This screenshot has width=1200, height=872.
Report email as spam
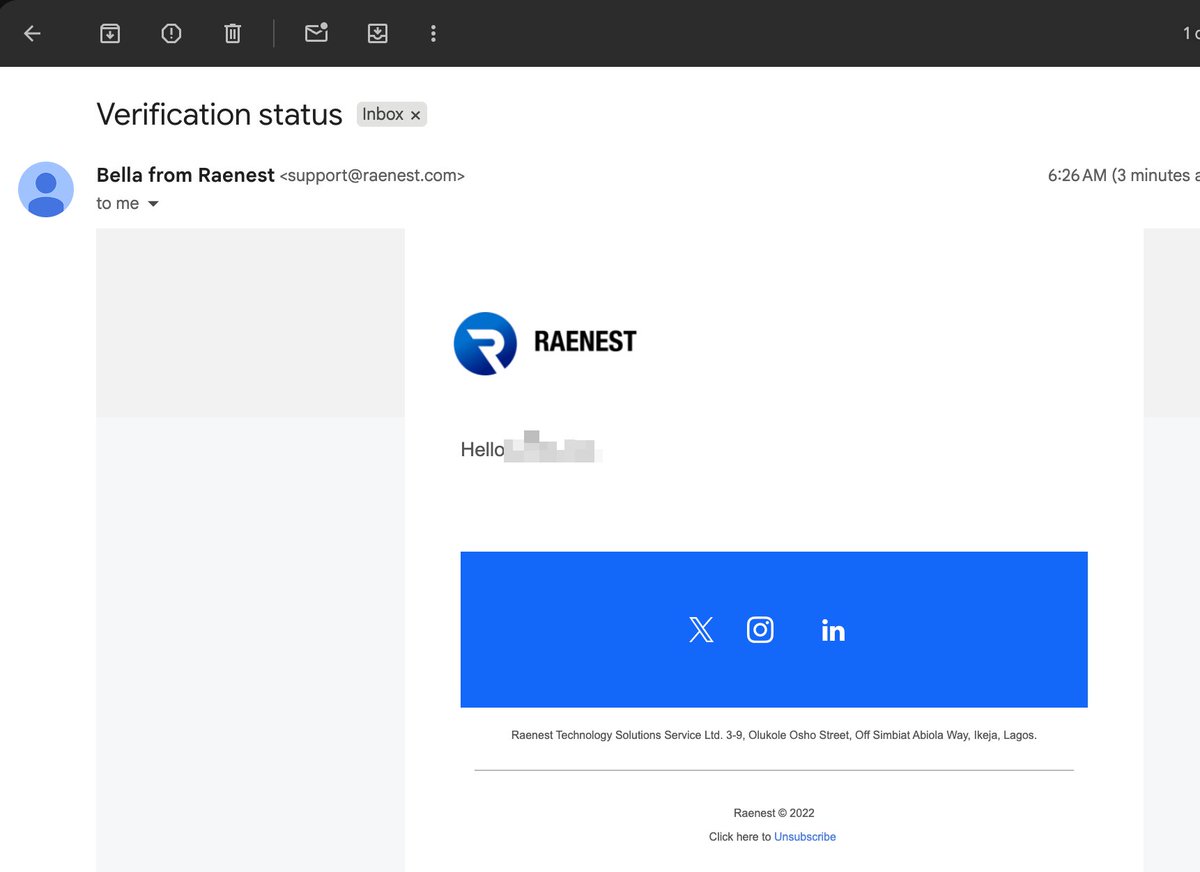(171, 33)
